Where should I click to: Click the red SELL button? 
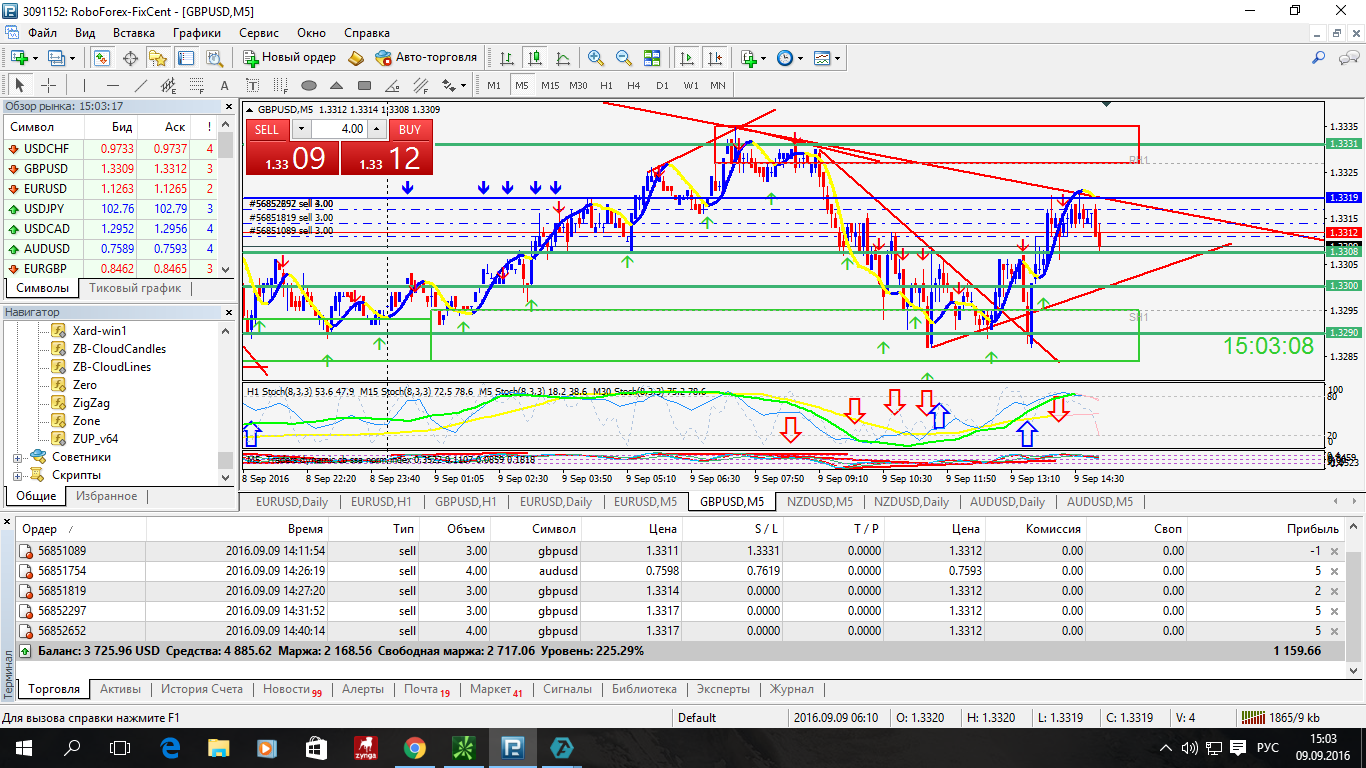(267, 129)
